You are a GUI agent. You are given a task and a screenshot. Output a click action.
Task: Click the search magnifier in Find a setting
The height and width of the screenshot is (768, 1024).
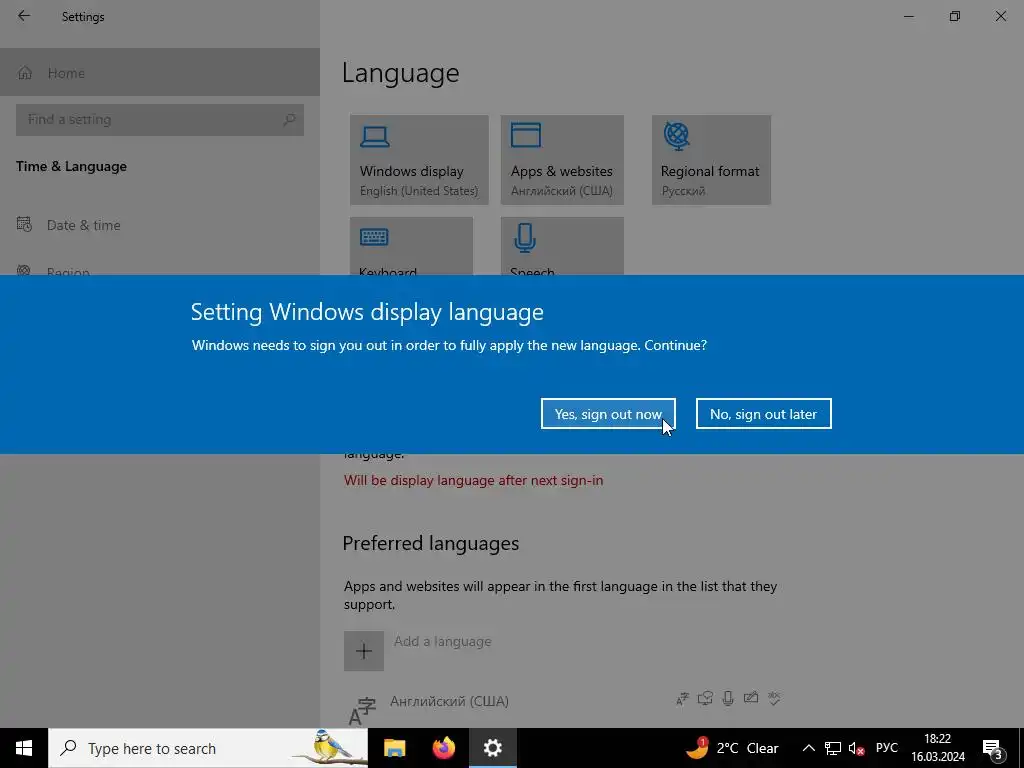click(289, 120)
